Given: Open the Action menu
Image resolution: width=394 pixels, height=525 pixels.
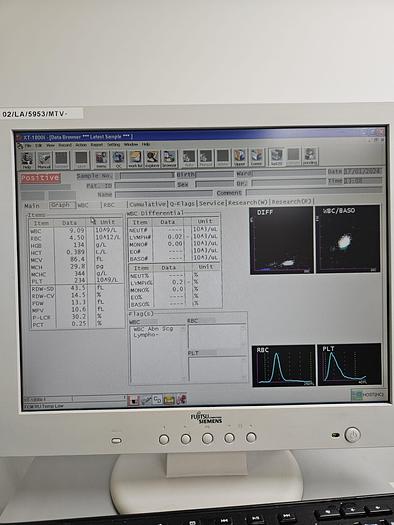Looking at the screenshot, I should [81, 145].
